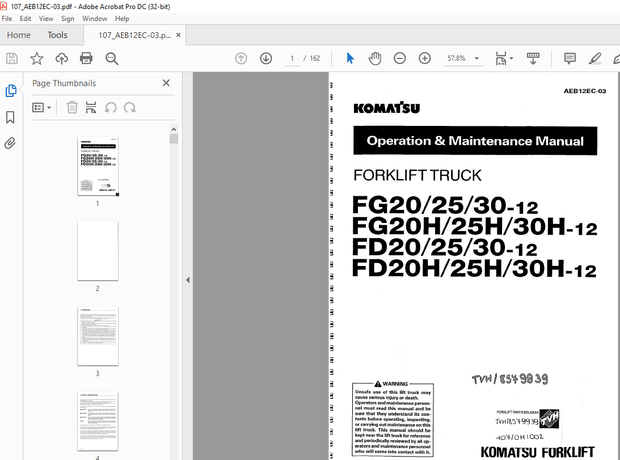Select the arrow Selection tool
This screenshot has height=460, width=620.
350,59
